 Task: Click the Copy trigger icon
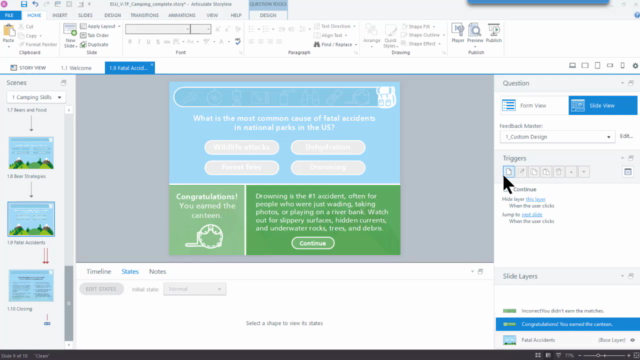pos(533,172)
